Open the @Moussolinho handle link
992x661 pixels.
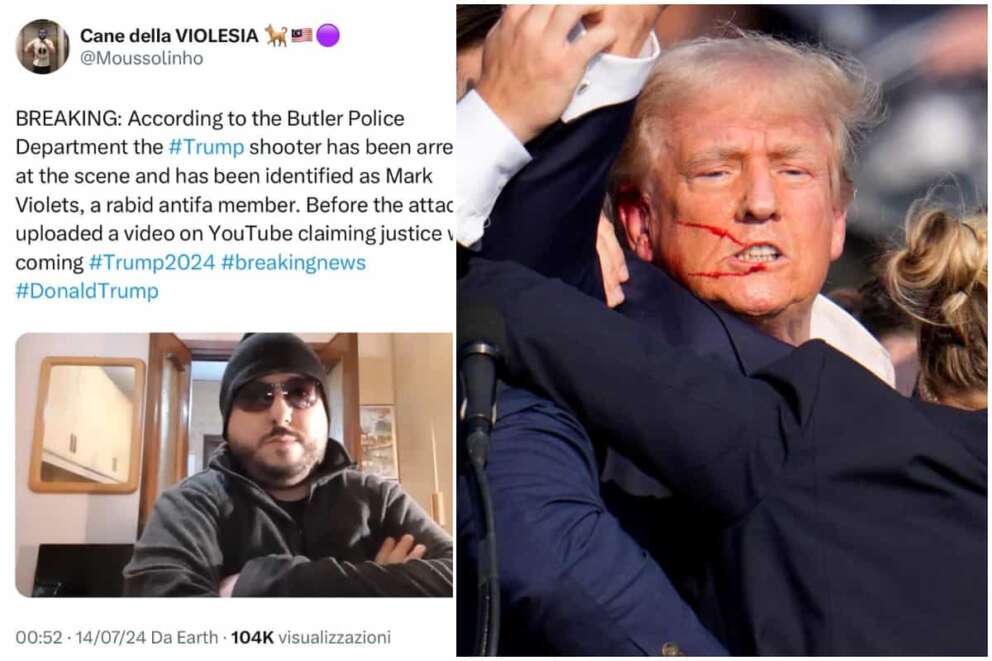[142, 58]
